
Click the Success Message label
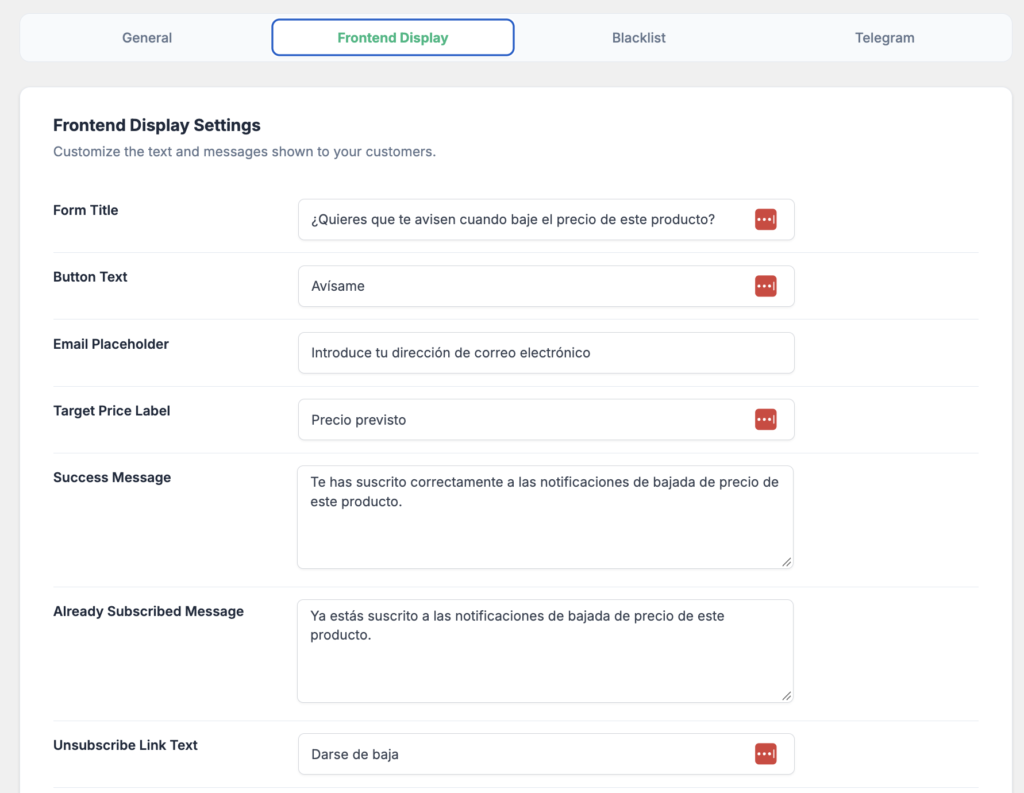pyautogui.click(x=112, y=477)
